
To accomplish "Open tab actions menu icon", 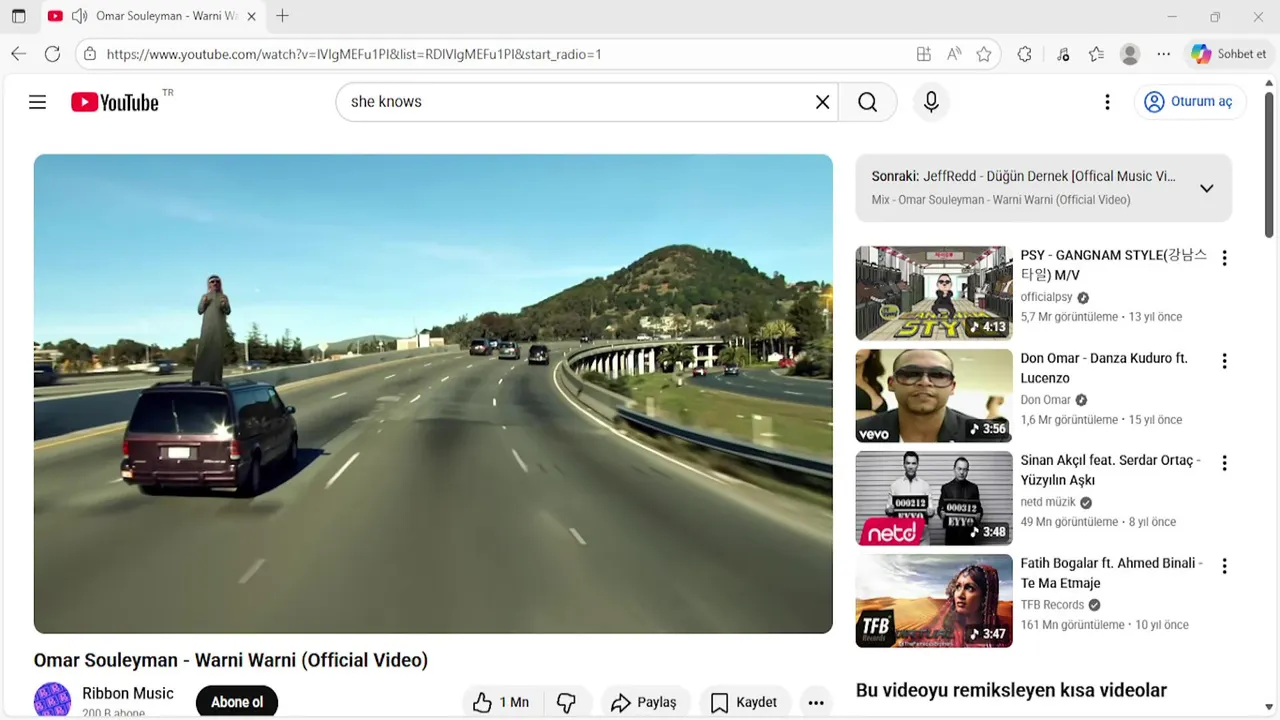I will pos(18,16).
